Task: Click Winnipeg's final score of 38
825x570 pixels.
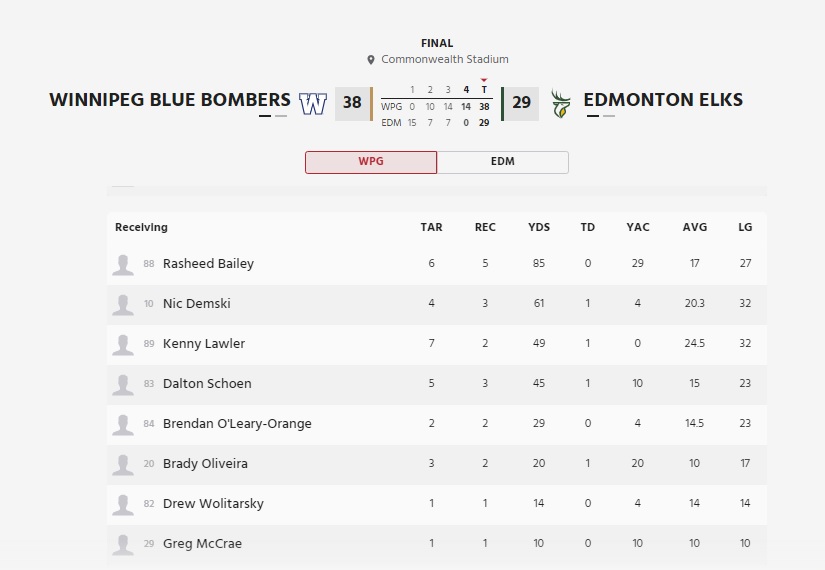Action: [x=352, y=103]
